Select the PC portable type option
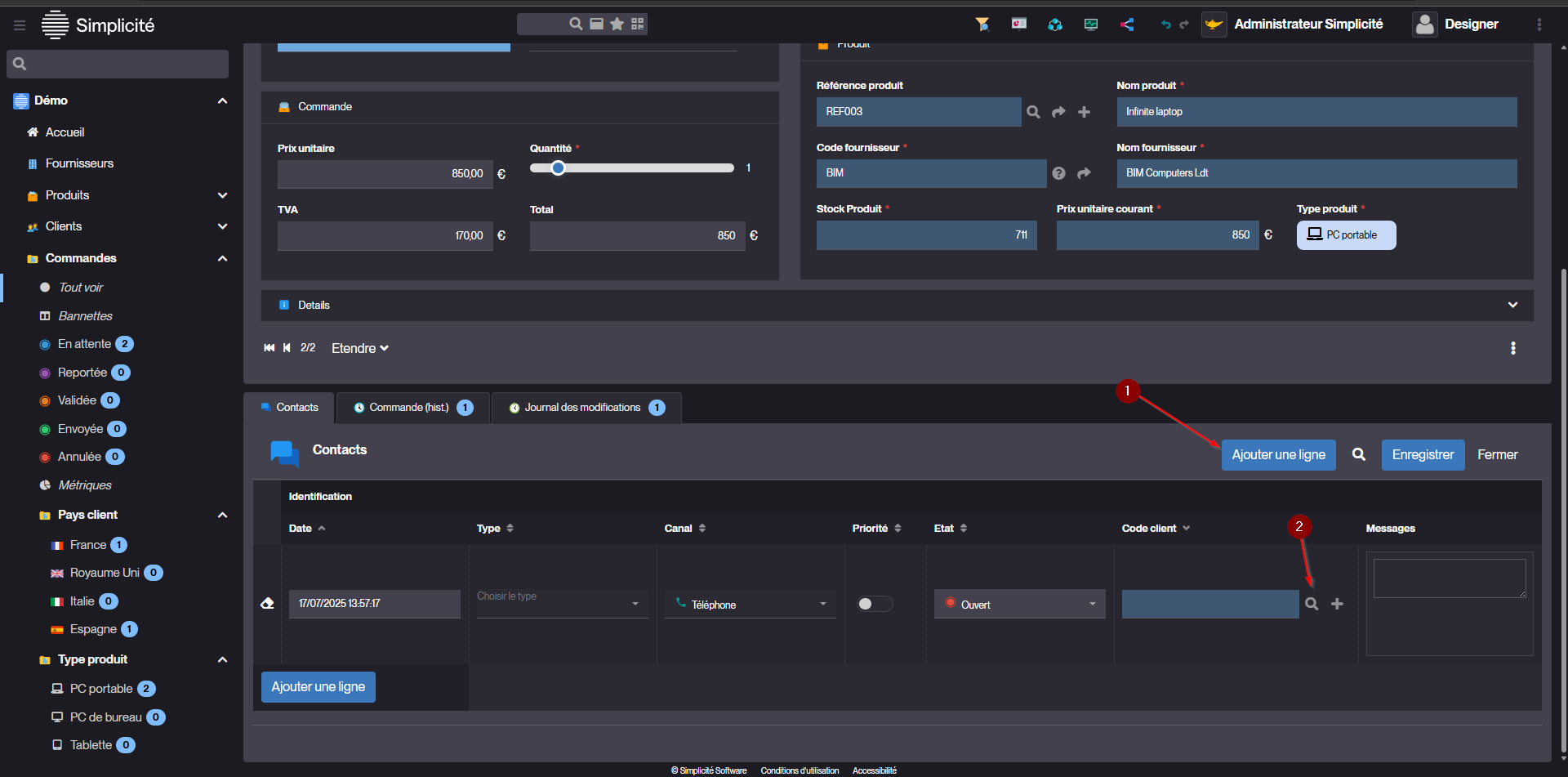This screenshot has width=1568, height=777. point(1346,235)
